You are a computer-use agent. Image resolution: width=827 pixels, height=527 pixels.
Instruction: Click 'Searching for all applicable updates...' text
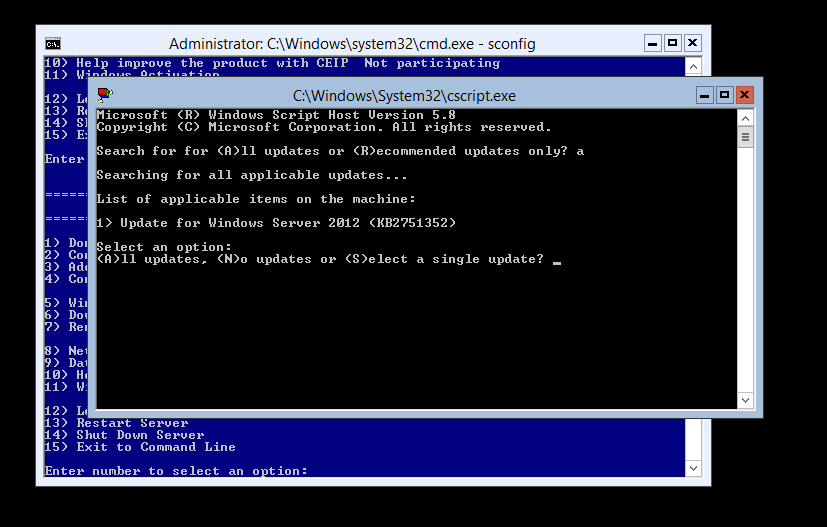252,175
